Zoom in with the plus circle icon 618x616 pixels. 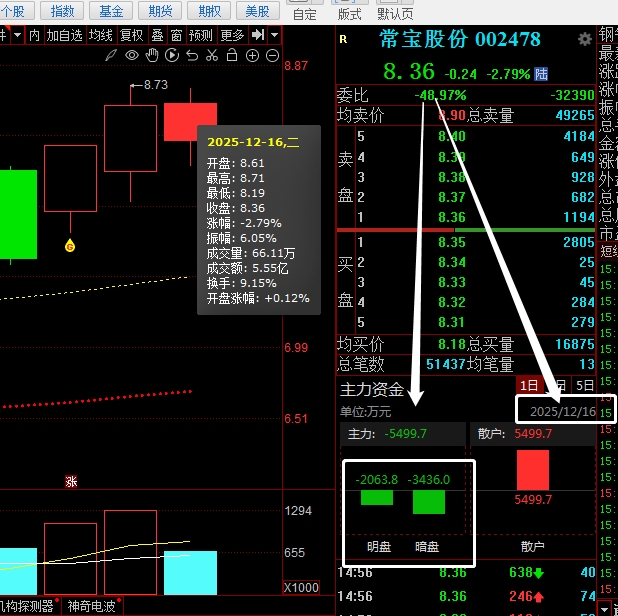coord(252,56)
